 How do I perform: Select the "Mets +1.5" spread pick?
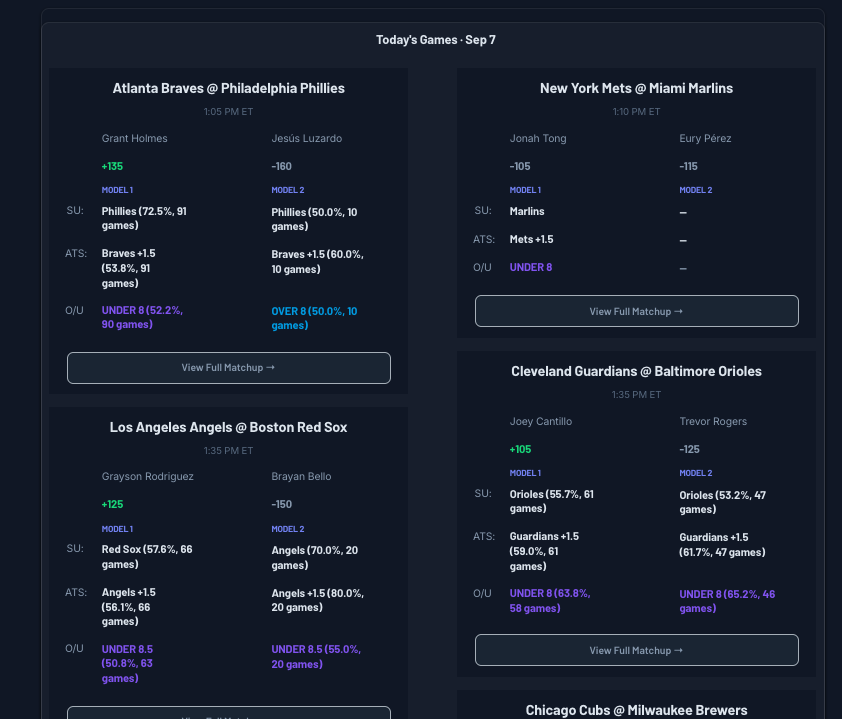[x=531, y=239]
